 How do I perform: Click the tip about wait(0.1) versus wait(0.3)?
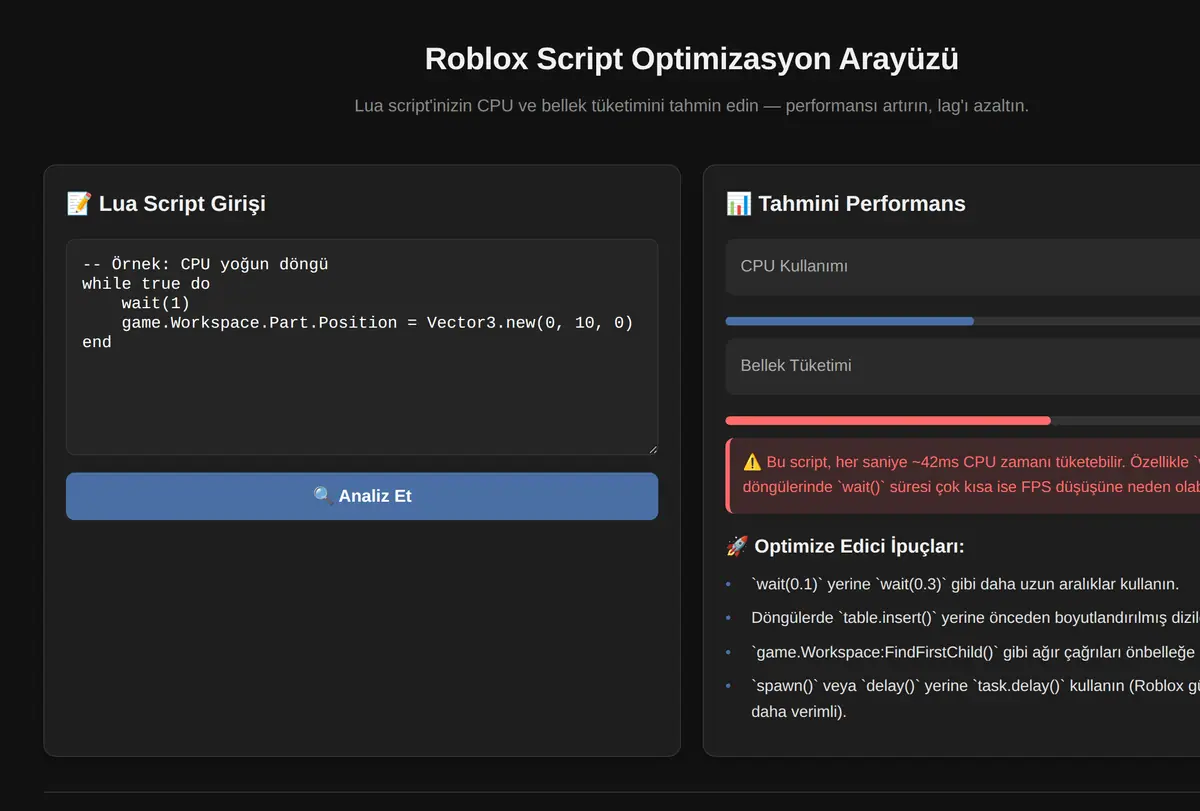pos(965,584)
